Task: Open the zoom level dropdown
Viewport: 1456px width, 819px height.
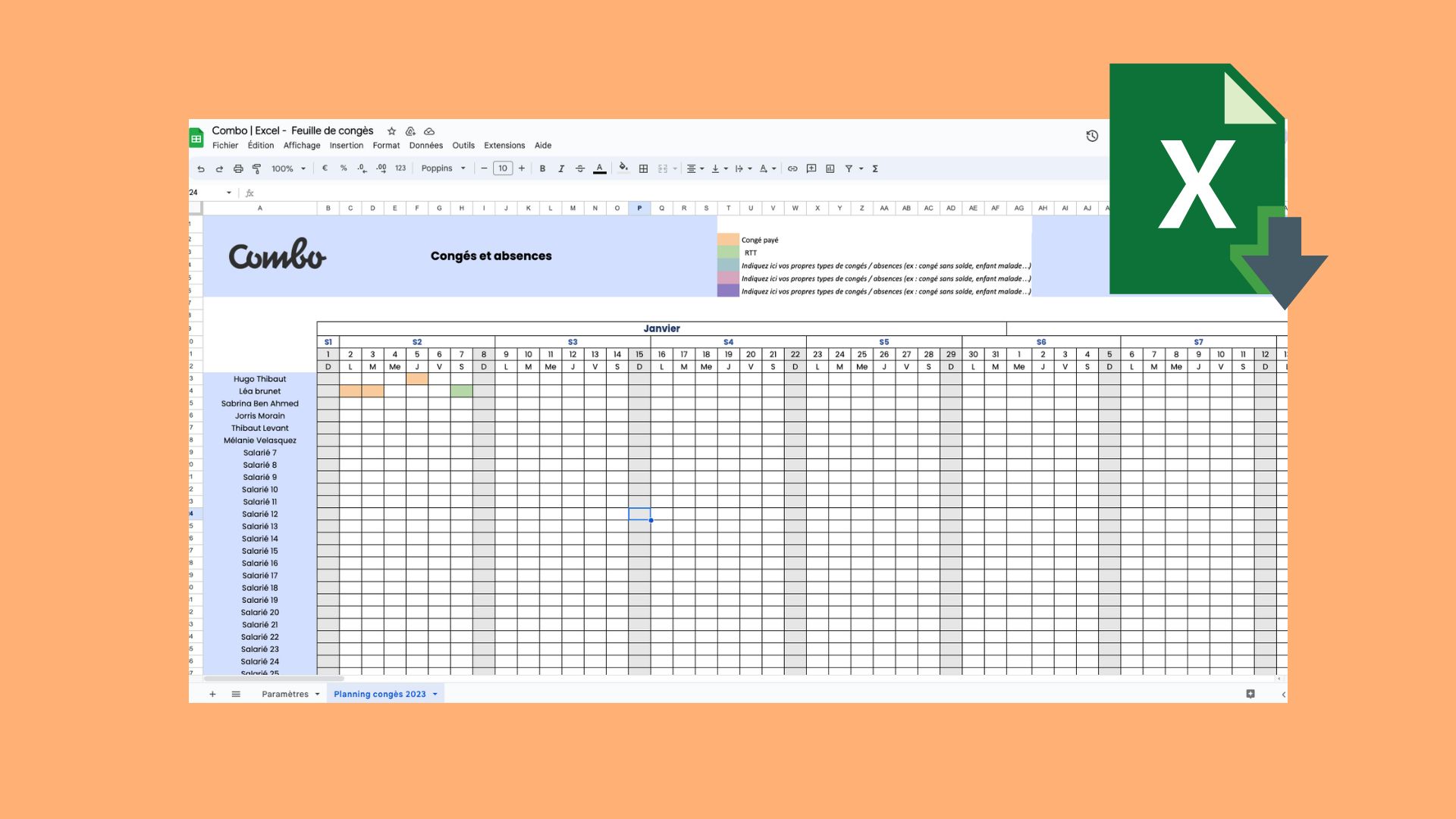Action: pos(287,168)
